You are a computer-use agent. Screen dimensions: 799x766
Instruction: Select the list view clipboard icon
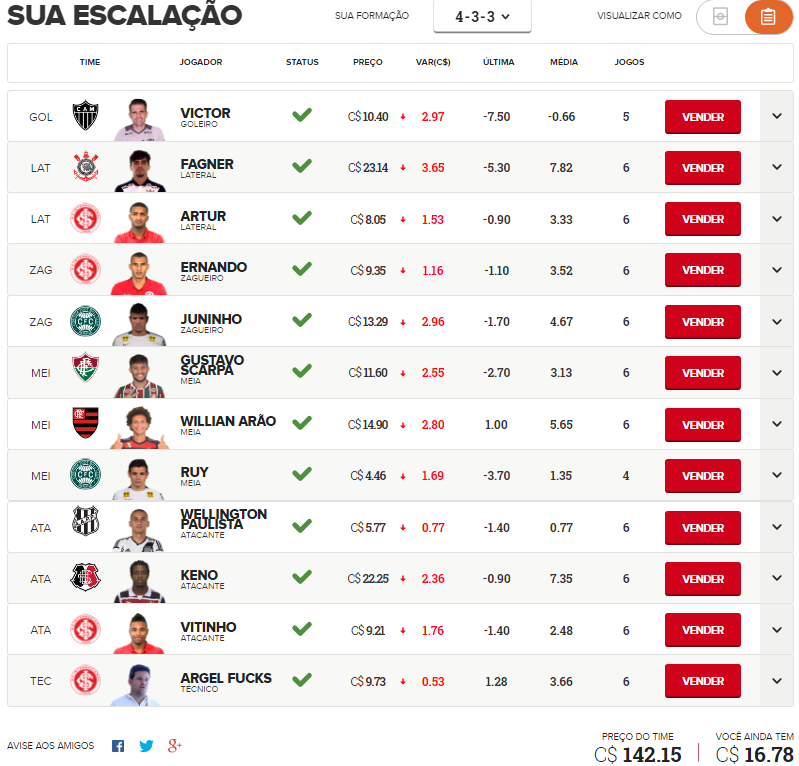[x=768, y=17]
